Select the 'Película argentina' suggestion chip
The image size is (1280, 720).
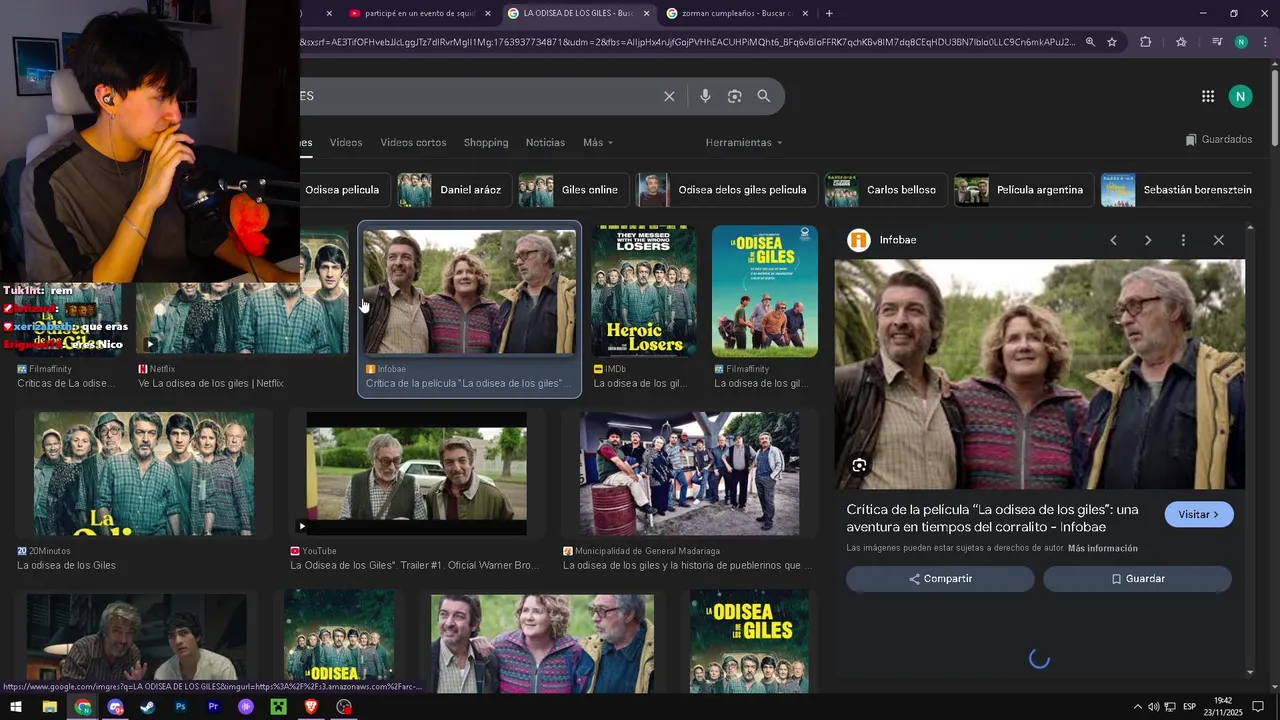pos(1024,190)
